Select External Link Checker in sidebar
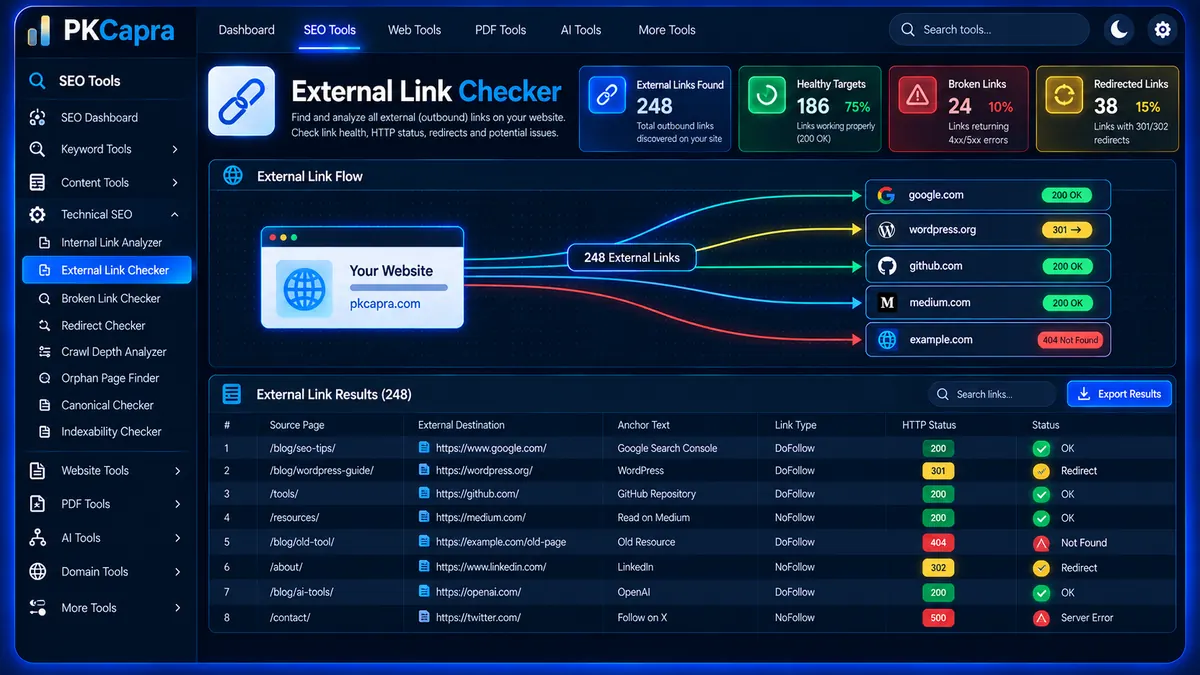The image size is (1200, 675). coord(107,270)
